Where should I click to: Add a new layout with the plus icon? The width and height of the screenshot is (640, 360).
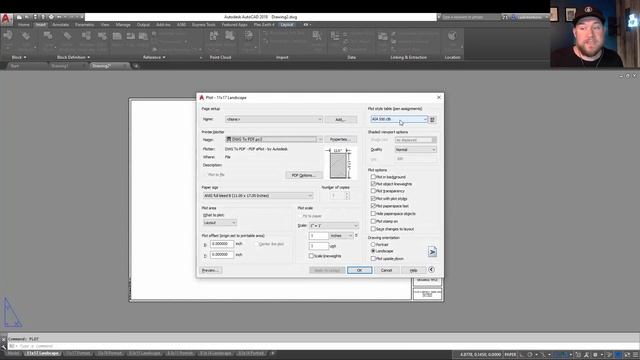(273, 353)
